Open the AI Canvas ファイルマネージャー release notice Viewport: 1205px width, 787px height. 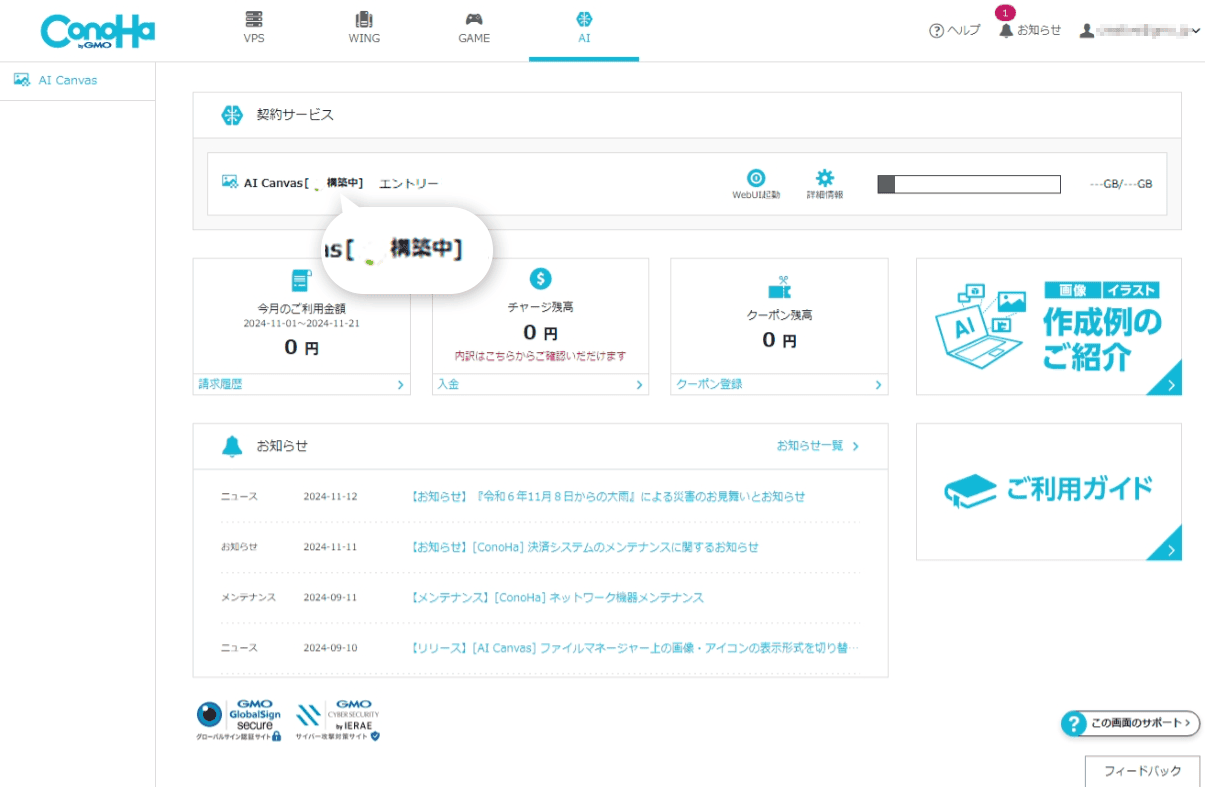coord(634,648)
